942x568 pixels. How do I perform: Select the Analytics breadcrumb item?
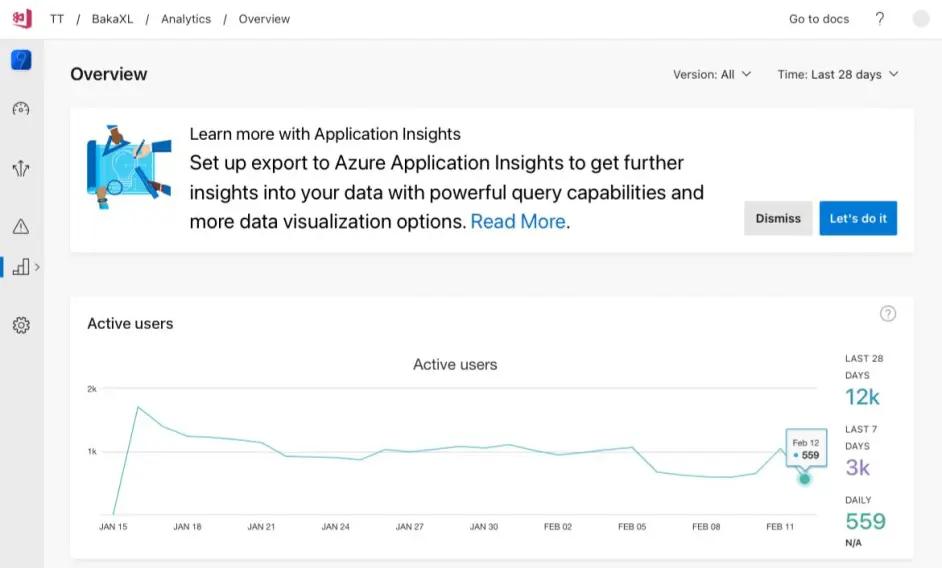coord(186,19)
